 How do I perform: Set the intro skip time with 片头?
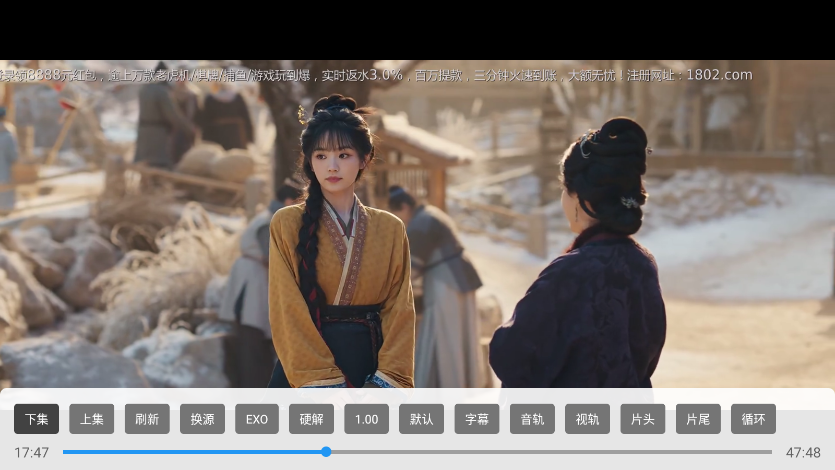click(643, 419)
